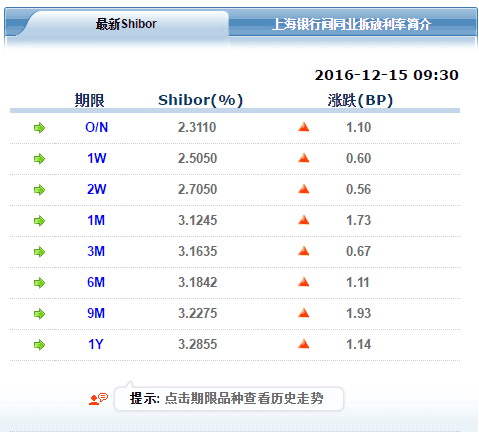The image size is (479, 436).
Task: Click the red user chat hint icon
Action: [98, 399]
